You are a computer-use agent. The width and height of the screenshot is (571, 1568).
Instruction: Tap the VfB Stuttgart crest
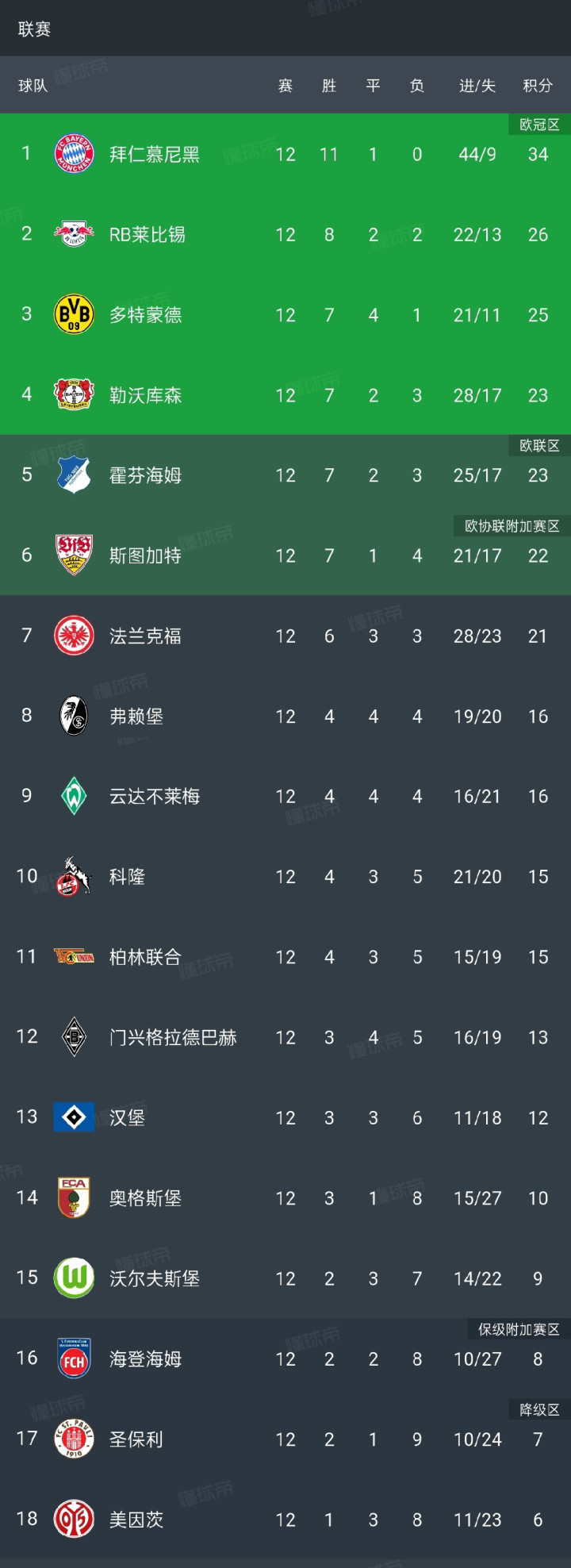74,555
